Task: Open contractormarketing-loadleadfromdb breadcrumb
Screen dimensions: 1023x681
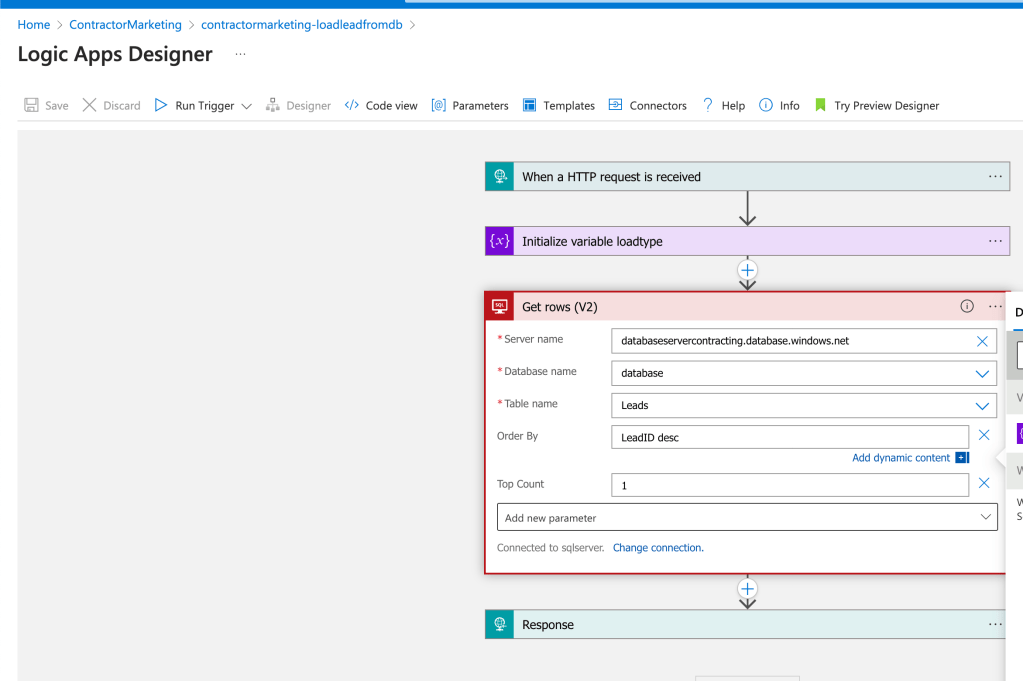Action: click(301, 25)
